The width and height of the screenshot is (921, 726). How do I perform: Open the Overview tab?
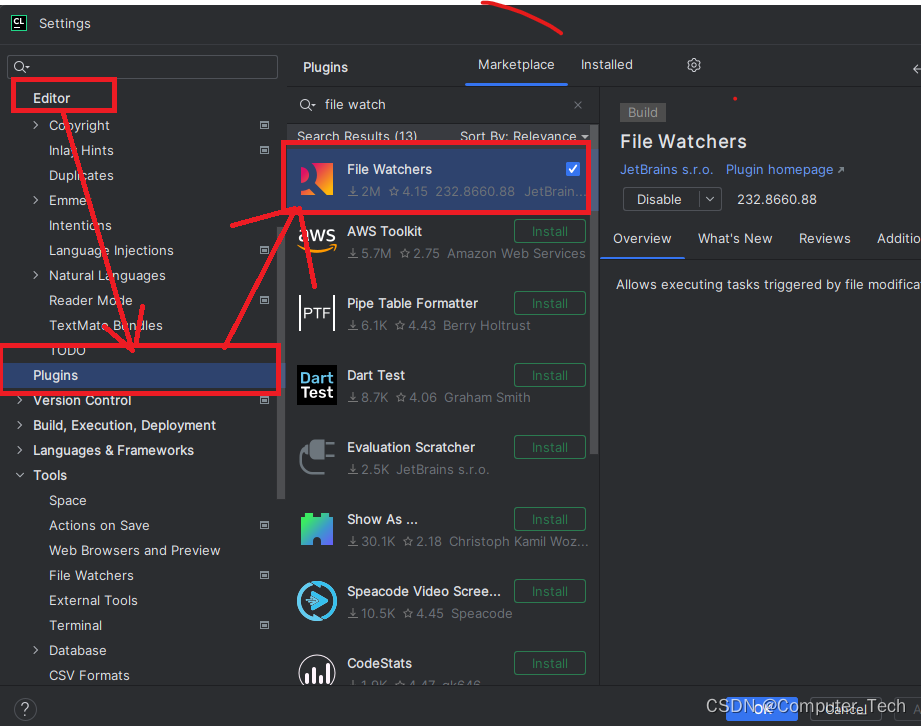pos(642,238)
